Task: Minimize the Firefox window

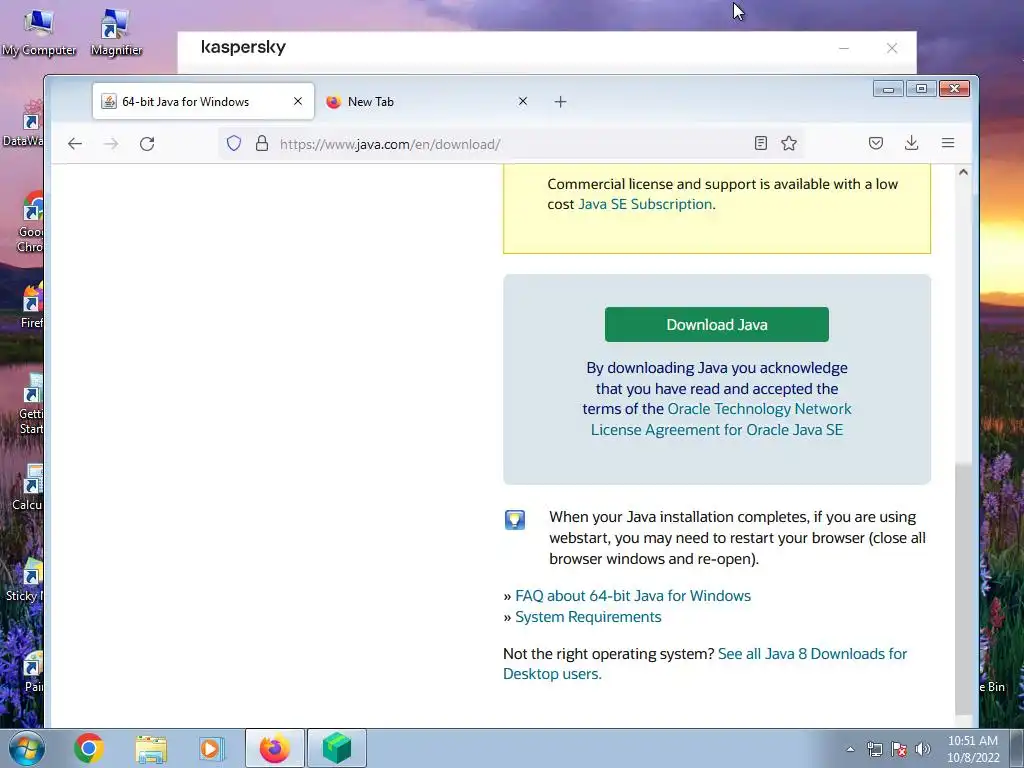Action: point(888,89)
